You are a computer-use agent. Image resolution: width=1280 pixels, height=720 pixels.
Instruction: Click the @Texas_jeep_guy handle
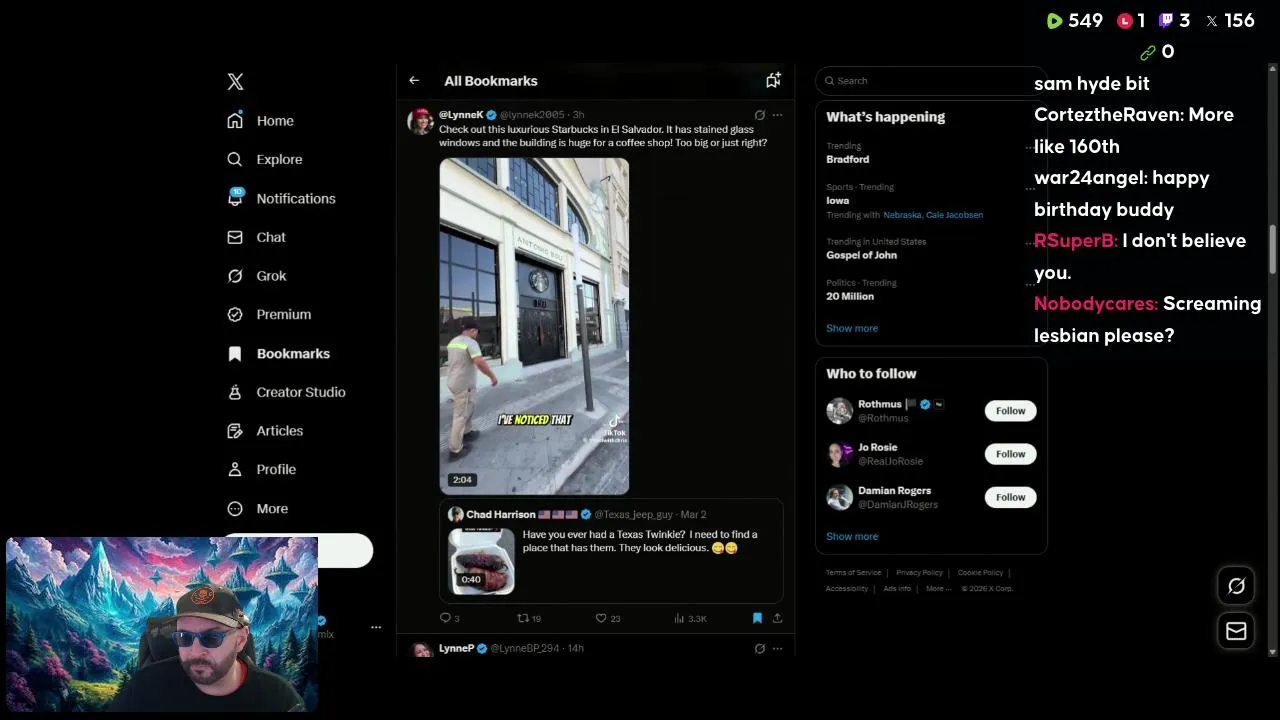point(634,514)
